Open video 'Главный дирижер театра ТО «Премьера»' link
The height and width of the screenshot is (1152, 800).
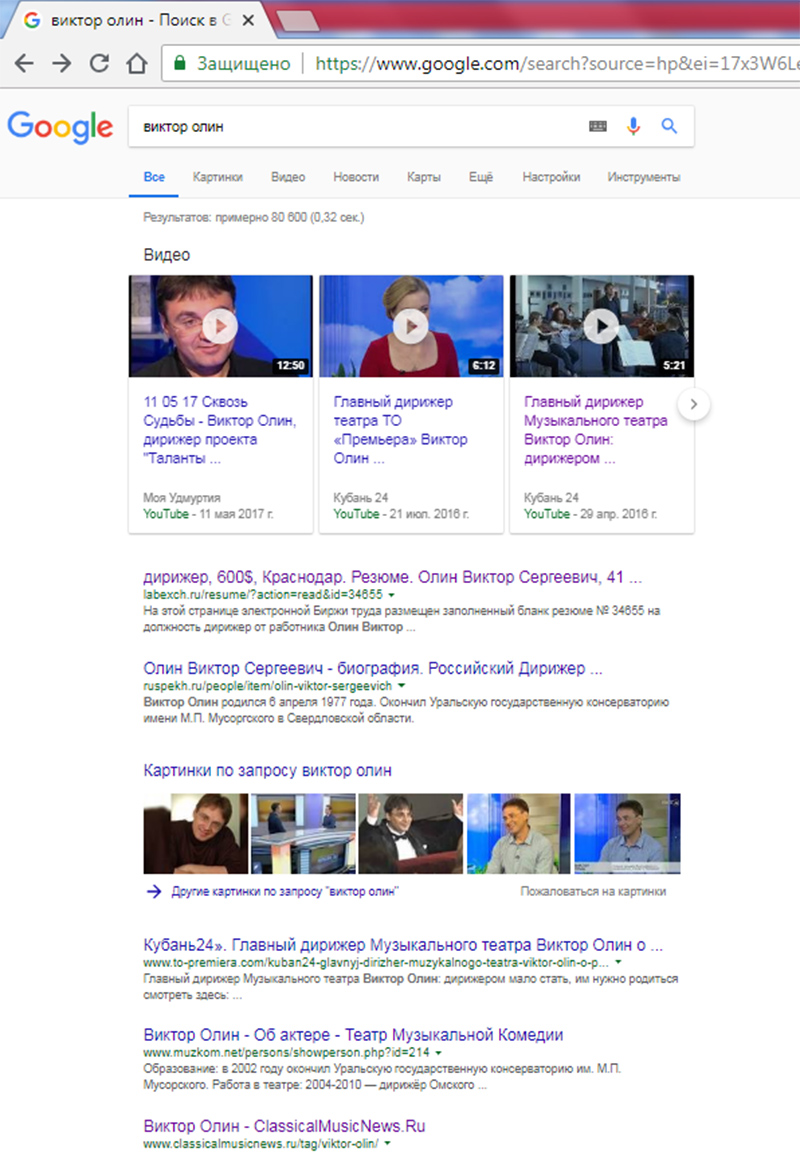(x=400, y=430)
